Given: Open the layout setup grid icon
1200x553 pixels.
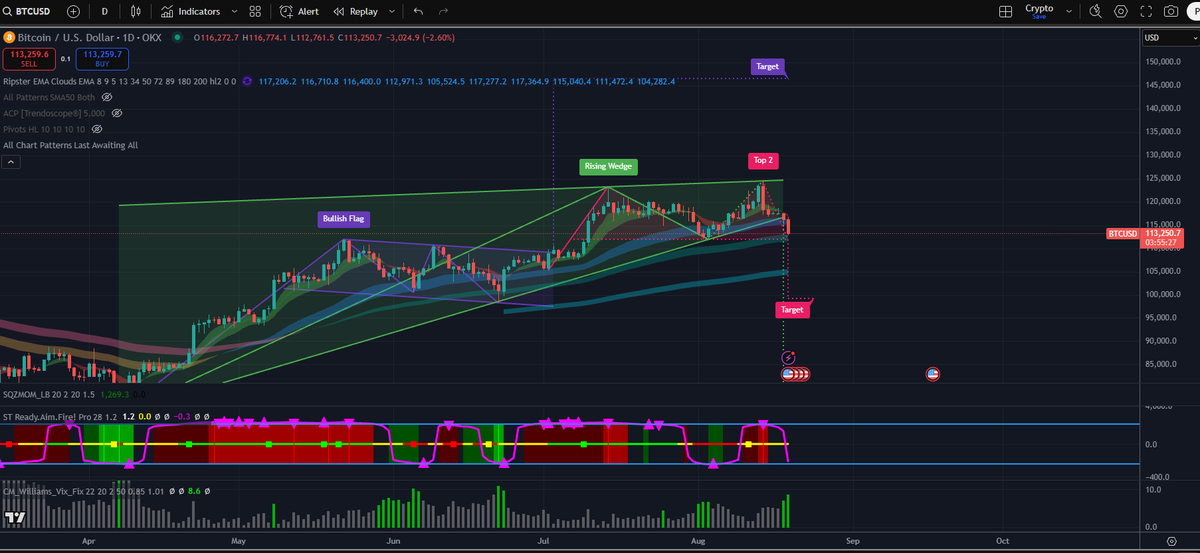Looking at the screenshot, I should coord(1006,11).
